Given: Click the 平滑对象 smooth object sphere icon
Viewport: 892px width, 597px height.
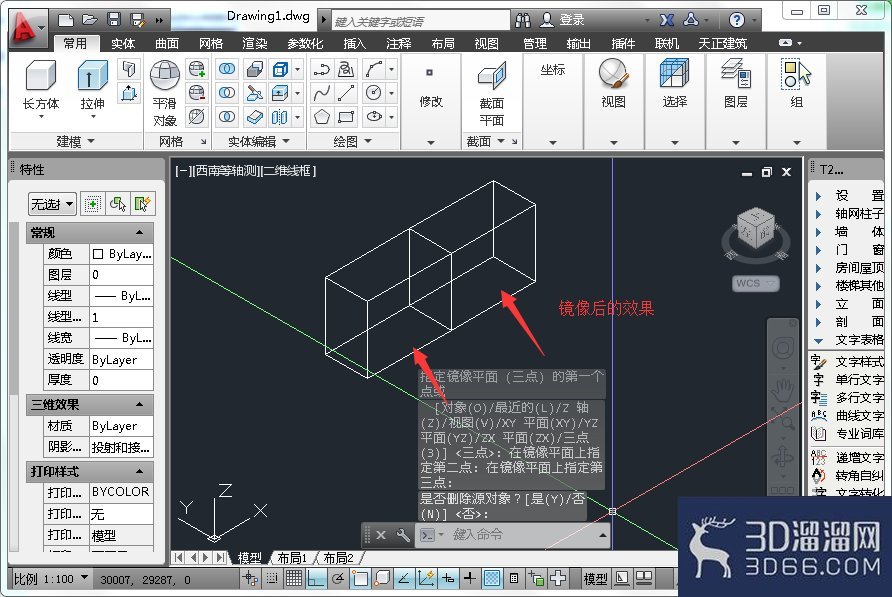Looking at the screenshot, I should (x=164, y=76).
